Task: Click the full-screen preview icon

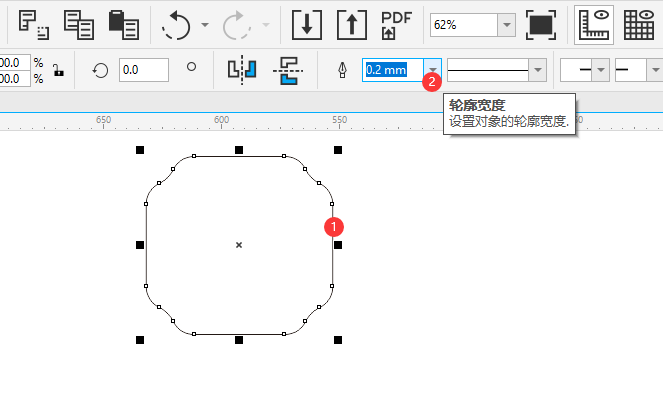Action: [x=541, y=25]
